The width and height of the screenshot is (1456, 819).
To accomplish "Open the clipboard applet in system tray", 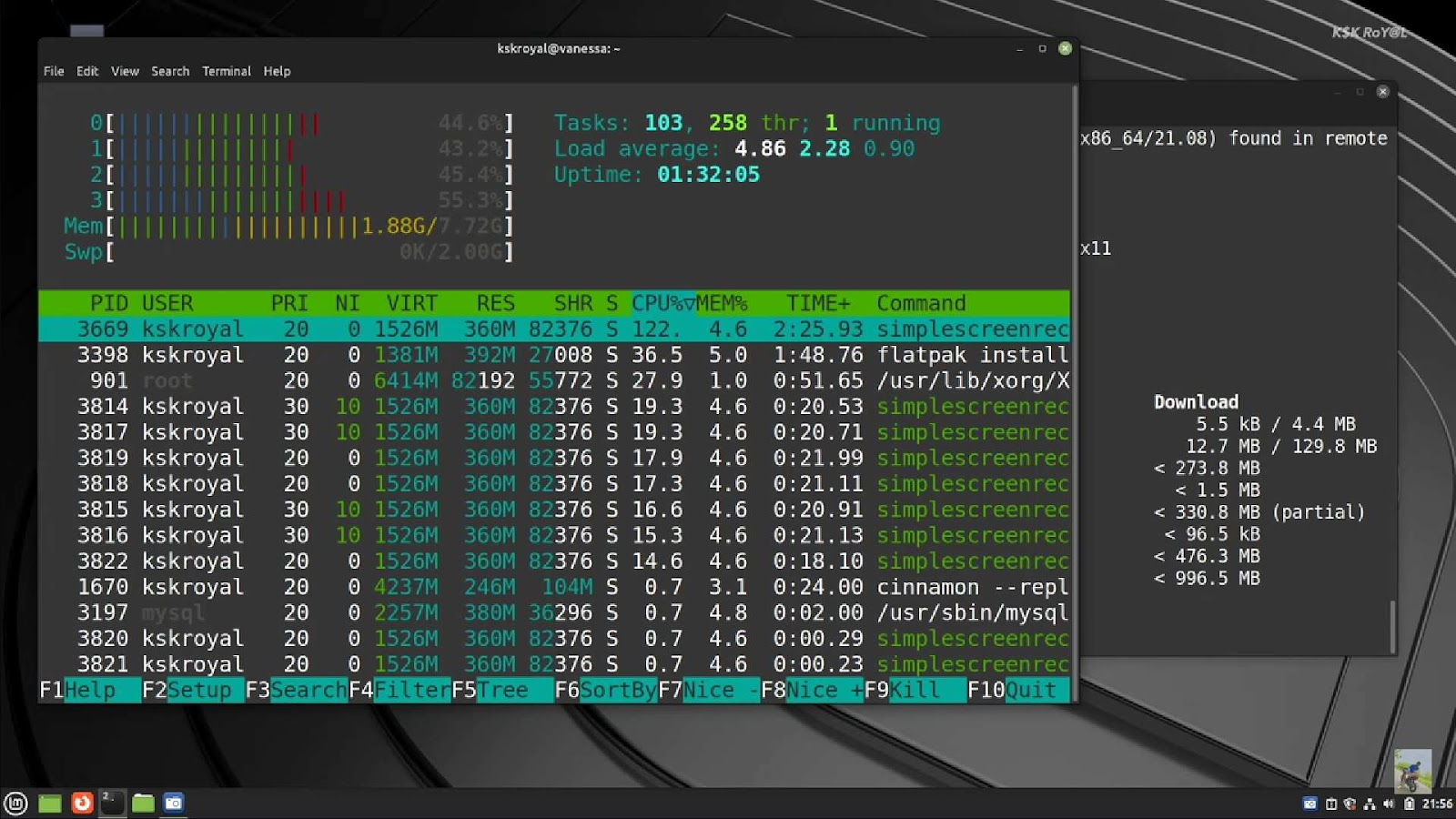I will (1331, 804).
